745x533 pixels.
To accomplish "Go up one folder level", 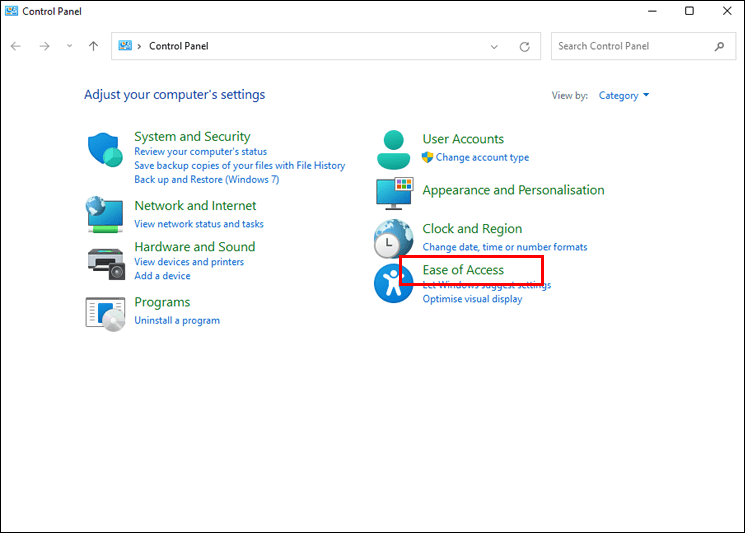I will (x=93, y=46).
